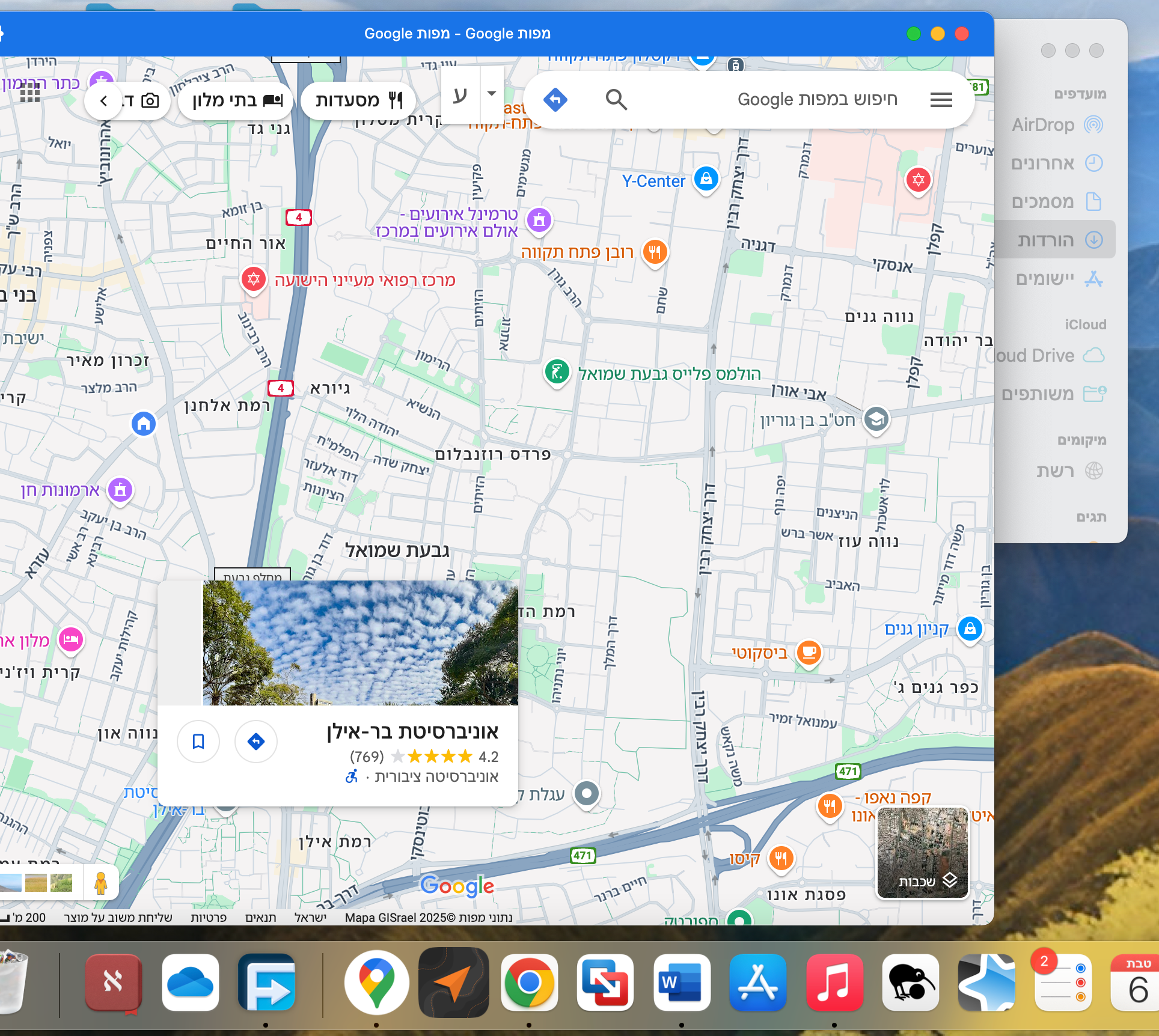The height and width of the screenshot is (1036, 1159).
Task: Click the synagogue marker in the pink area
Action: [x=919, y=180]
